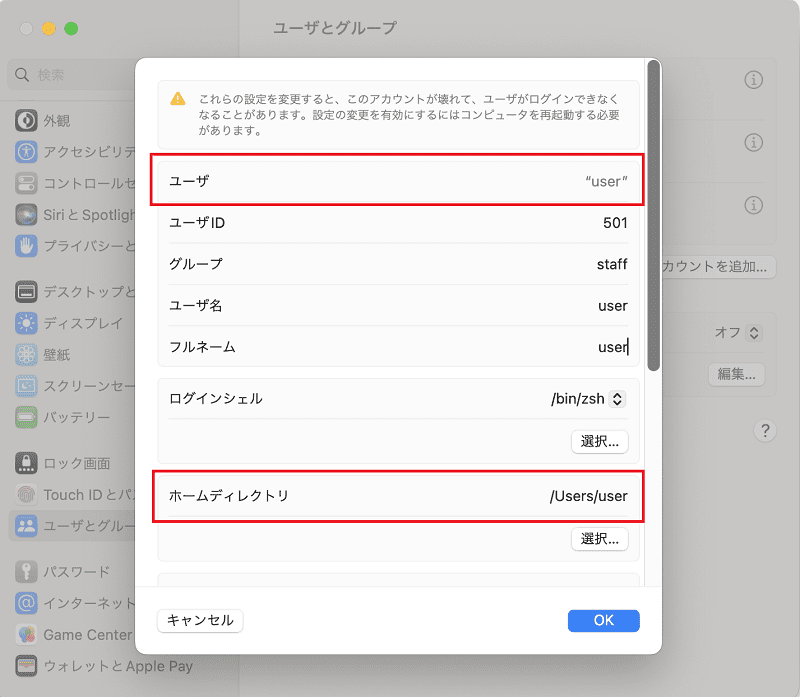Screen dimensions: 800x697
Task: Click the ユーザとグループ window title
Action: point(335,28)
